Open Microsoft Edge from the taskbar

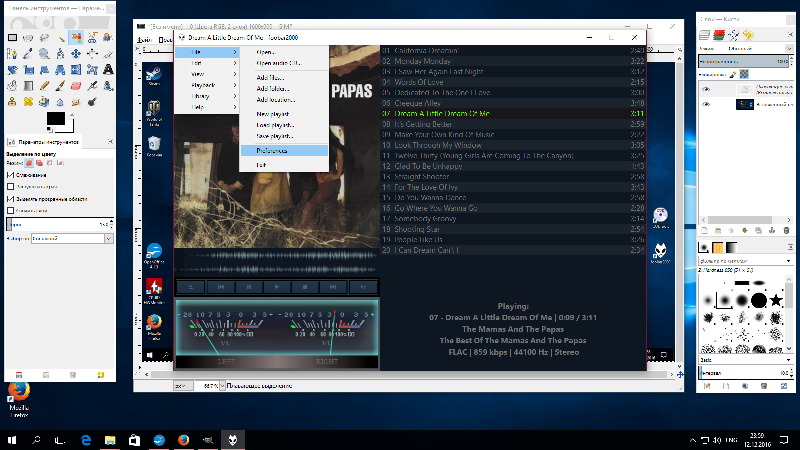[x=86, y=440]
